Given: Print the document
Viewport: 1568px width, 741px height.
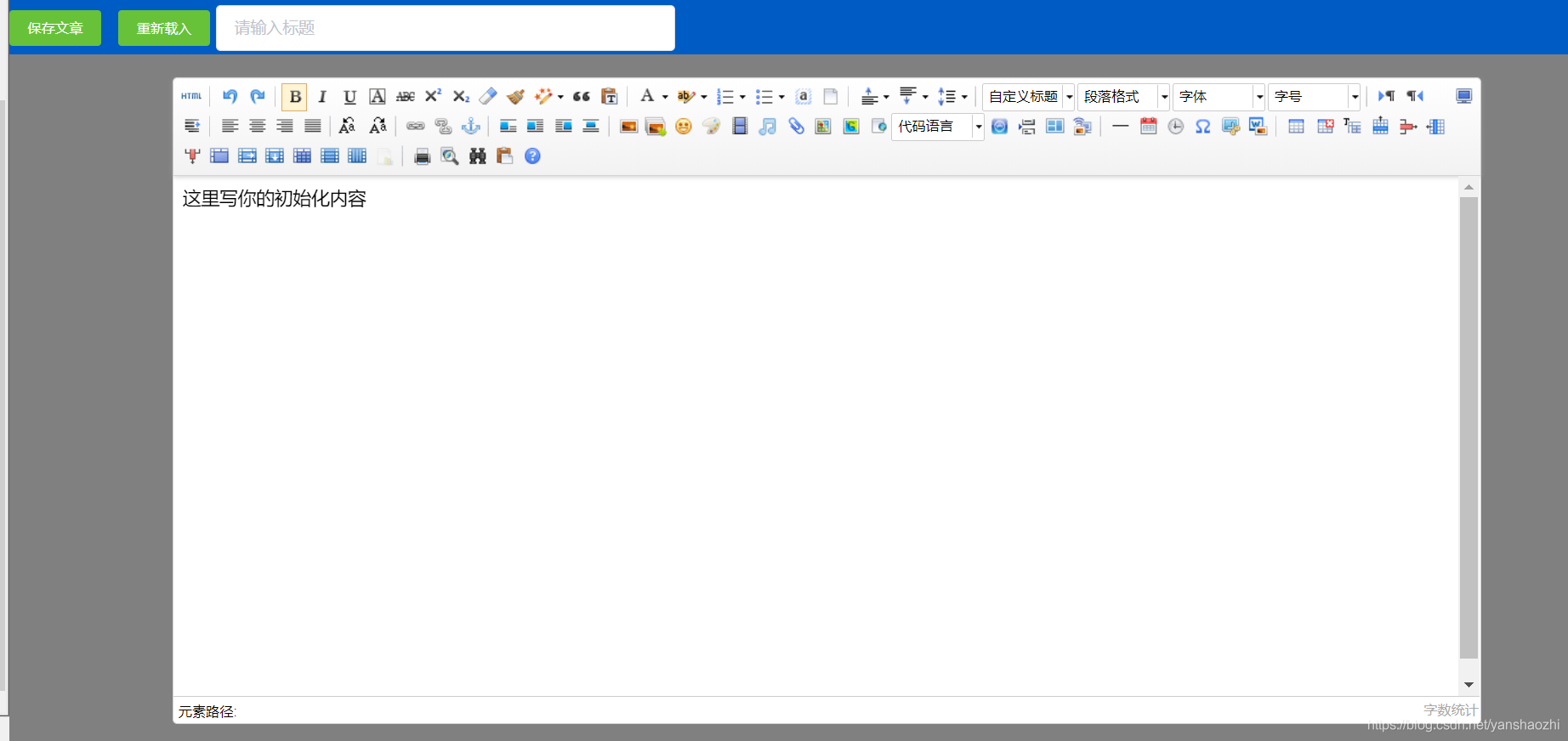Looking at the screenshot, I should pyautogui.click(x=422, y=156).
